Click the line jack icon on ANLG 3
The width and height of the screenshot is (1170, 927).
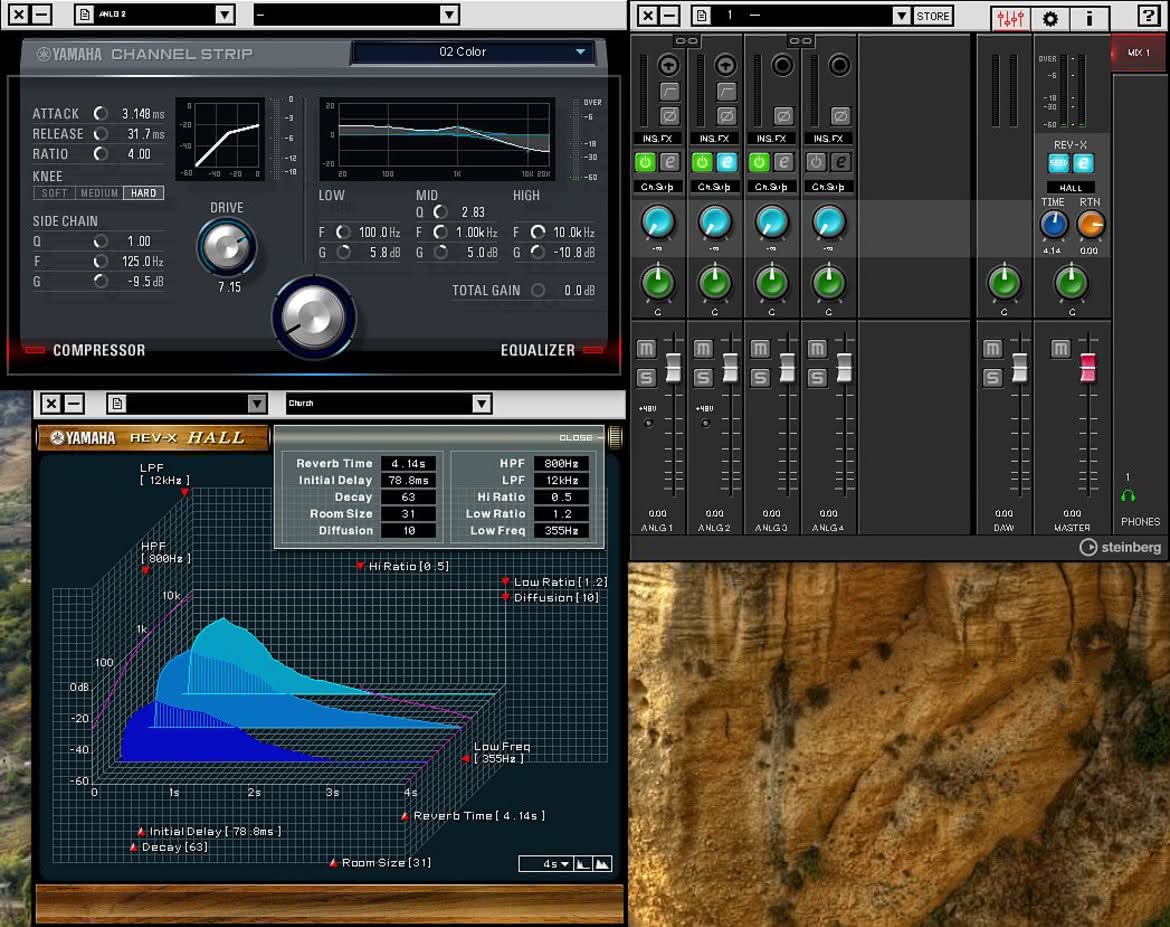(782, 66)
